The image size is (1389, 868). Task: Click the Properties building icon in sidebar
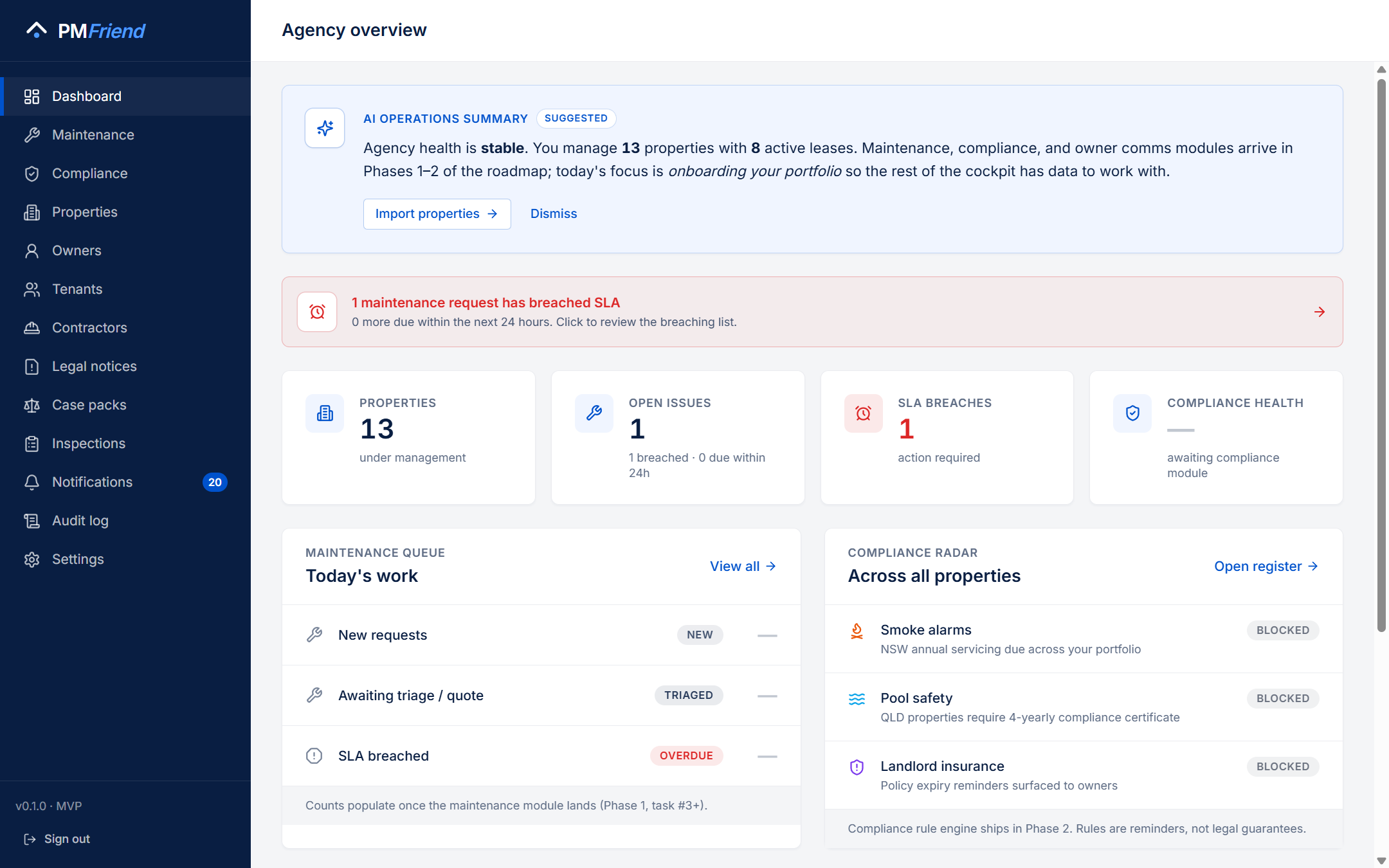(x=32, y=212)
